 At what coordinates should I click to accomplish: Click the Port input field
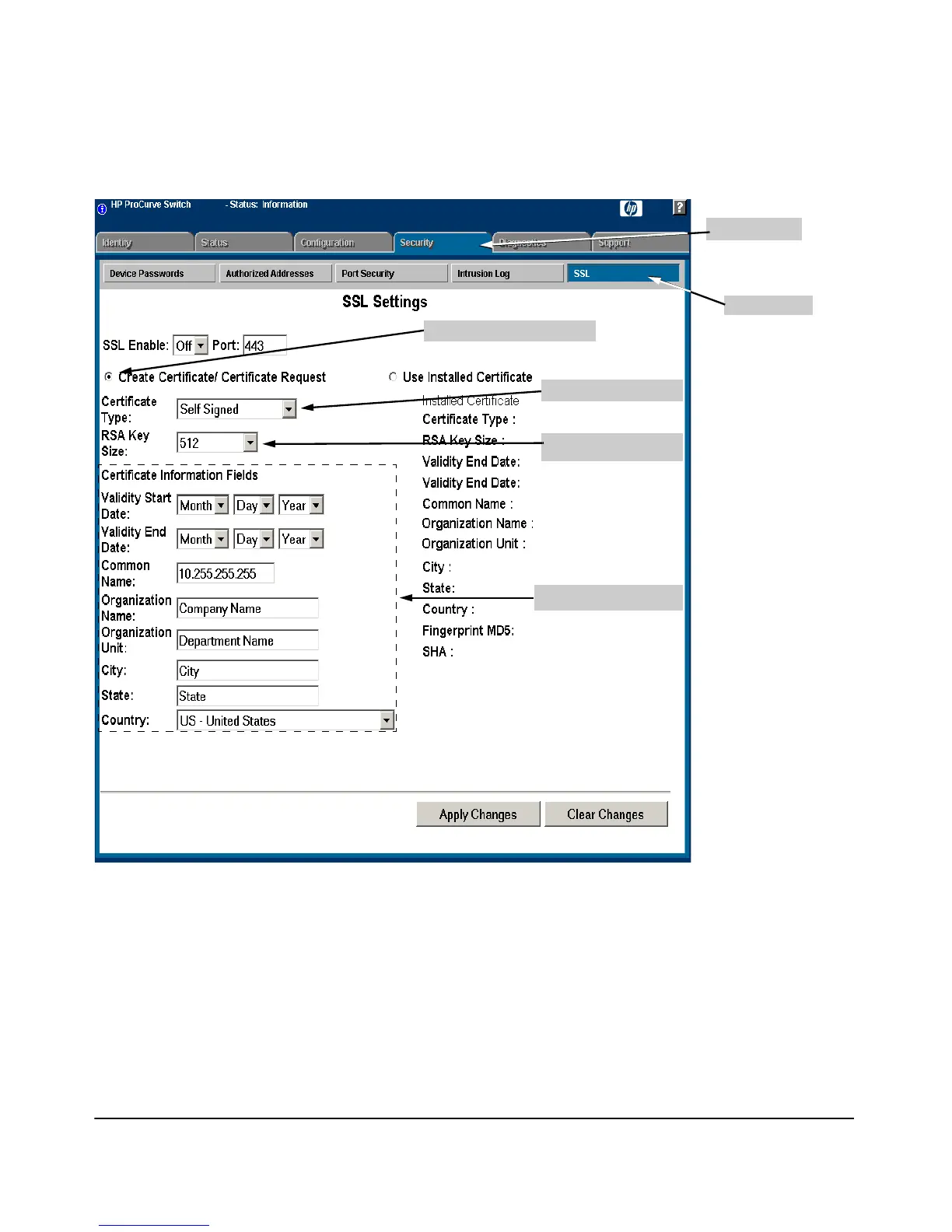point(265,345)
